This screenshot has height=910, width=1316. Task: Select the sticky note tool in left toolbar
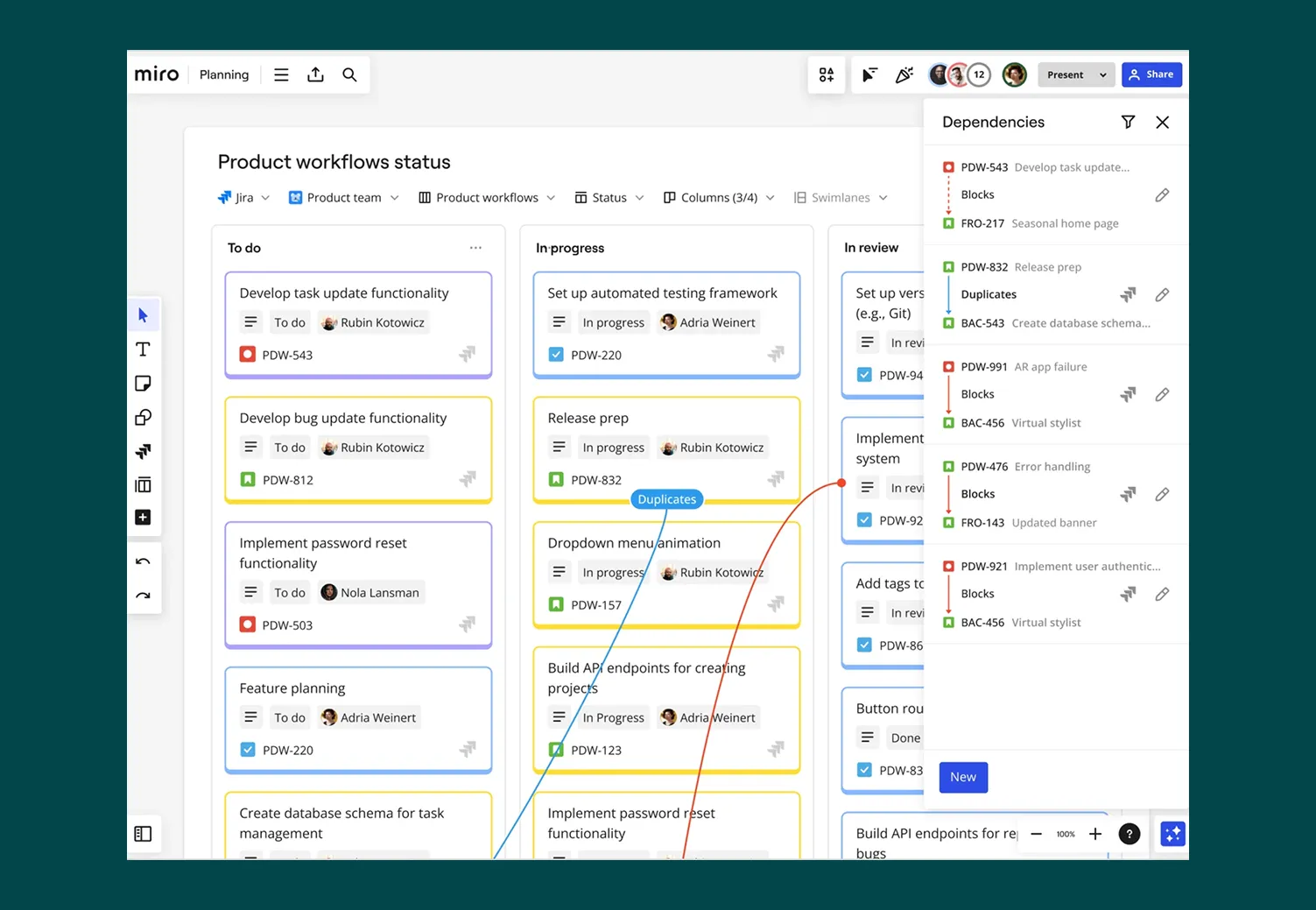click(143, 384)
